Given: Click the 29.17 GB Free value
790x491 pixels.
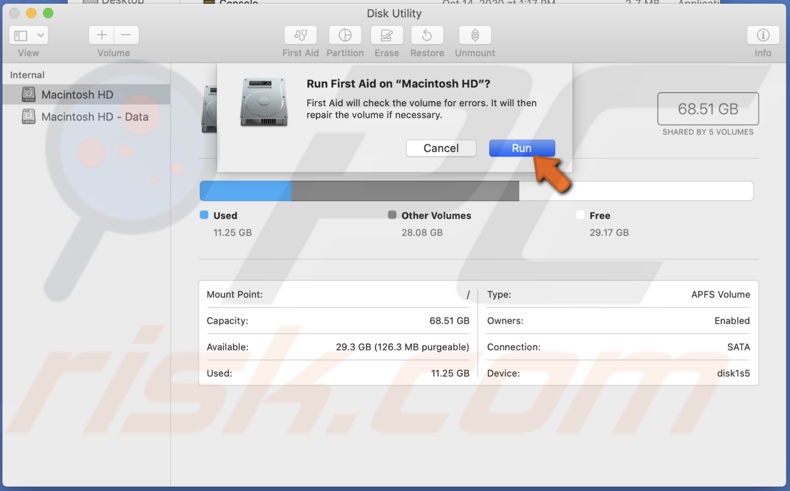Looking at the screenshot, I should tap(609, 233).
